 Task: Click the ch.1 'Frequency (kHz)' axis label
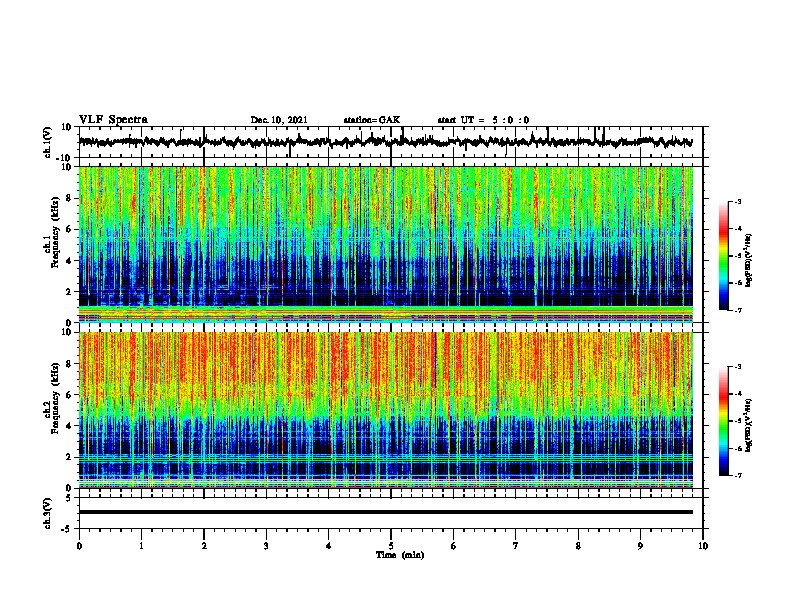(55, 232)
